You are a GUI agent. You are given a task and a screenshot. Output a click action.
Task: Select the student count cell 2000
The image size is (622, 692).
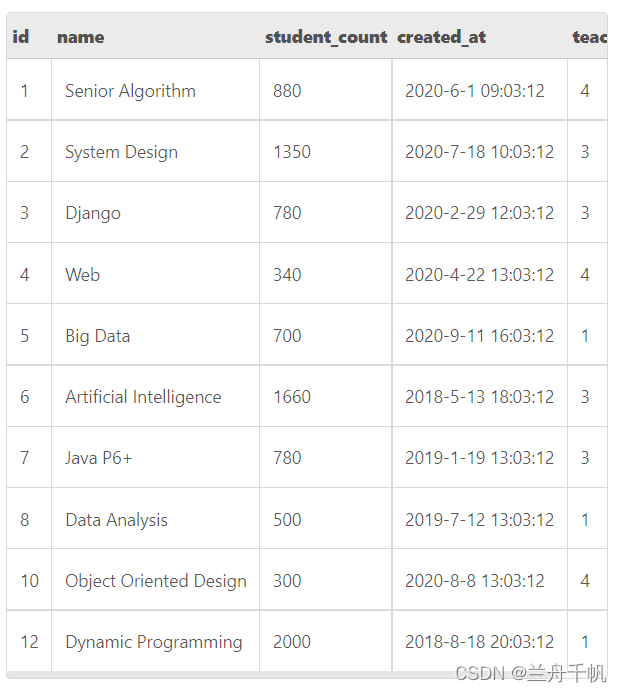pyautogui.click(x=292, y=642)
